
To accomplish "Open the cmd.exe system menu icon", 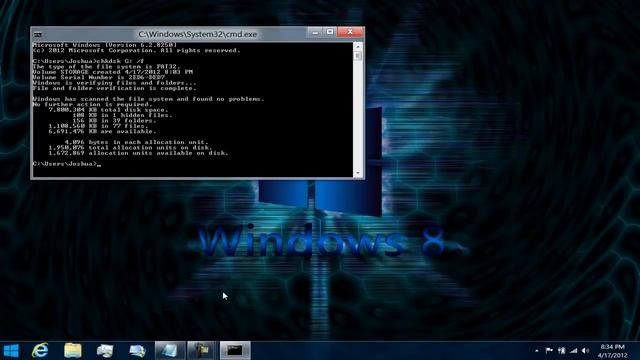I will pyautogui.click(x=38, y=34).
